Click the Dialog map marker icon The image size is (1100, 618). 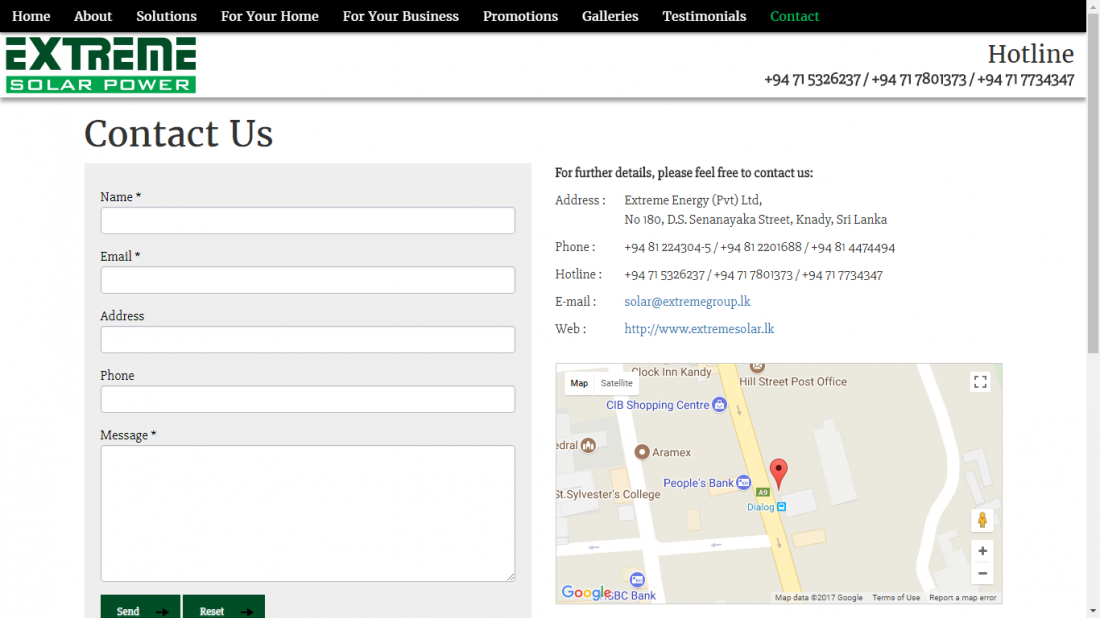click(782, 506)
